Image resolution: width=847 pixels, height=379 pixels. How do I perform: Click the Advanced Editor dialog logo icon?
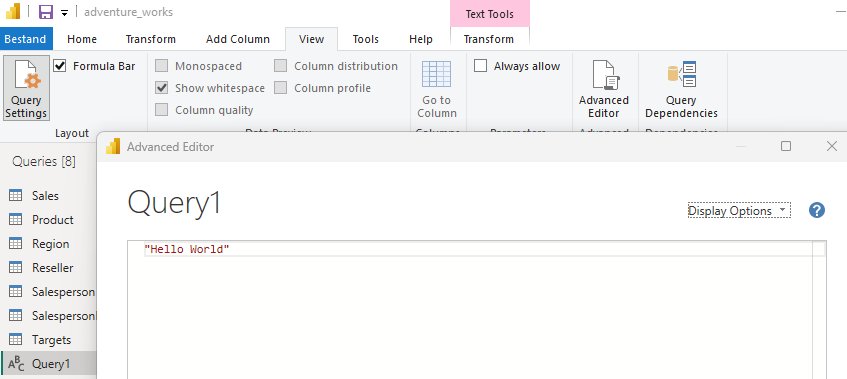point(113,146)
